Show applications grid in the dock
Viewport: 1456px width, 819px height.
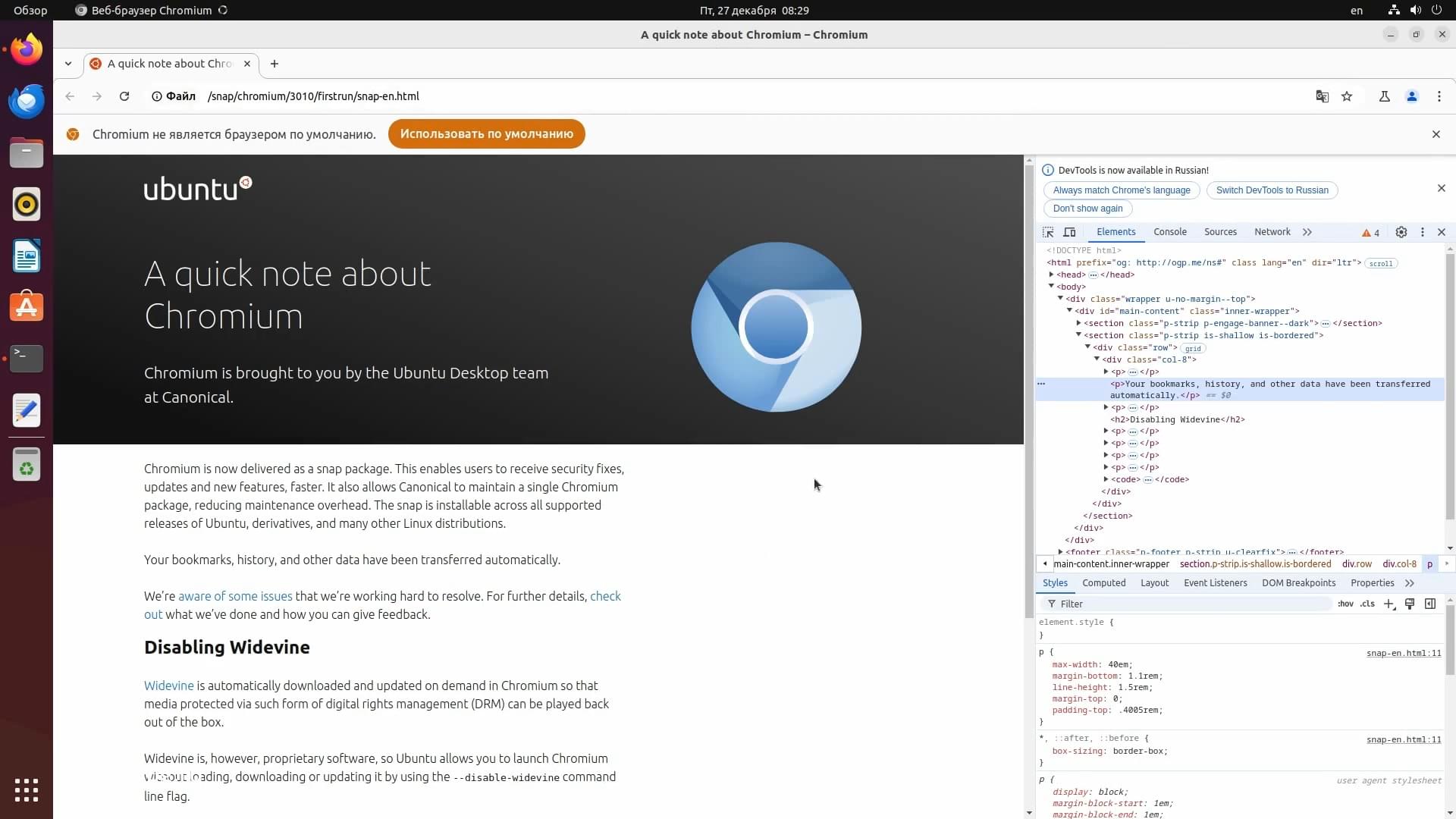[27, 789]
